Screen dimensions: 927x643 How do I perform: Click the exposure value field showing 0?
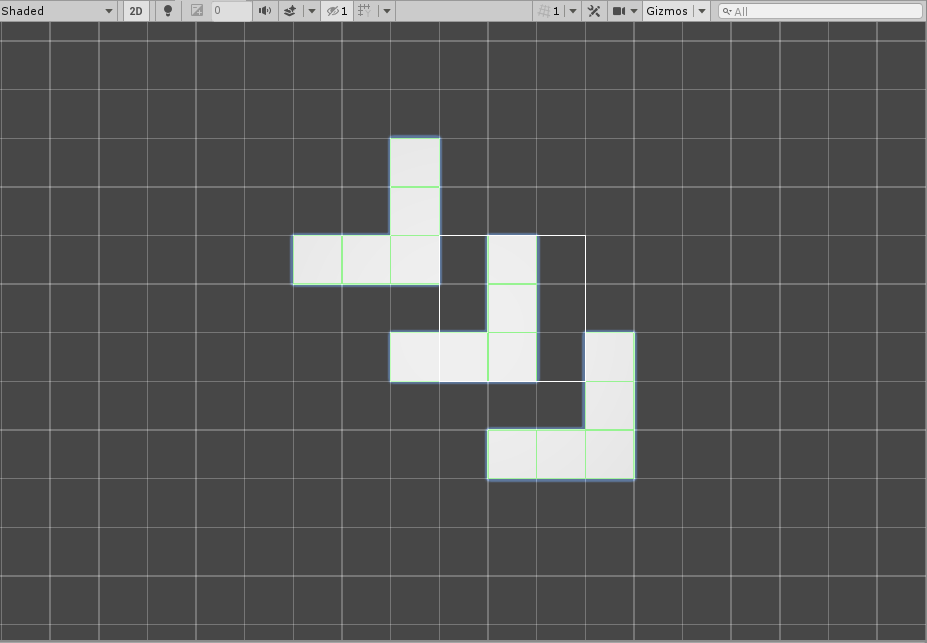click(228, 10)
